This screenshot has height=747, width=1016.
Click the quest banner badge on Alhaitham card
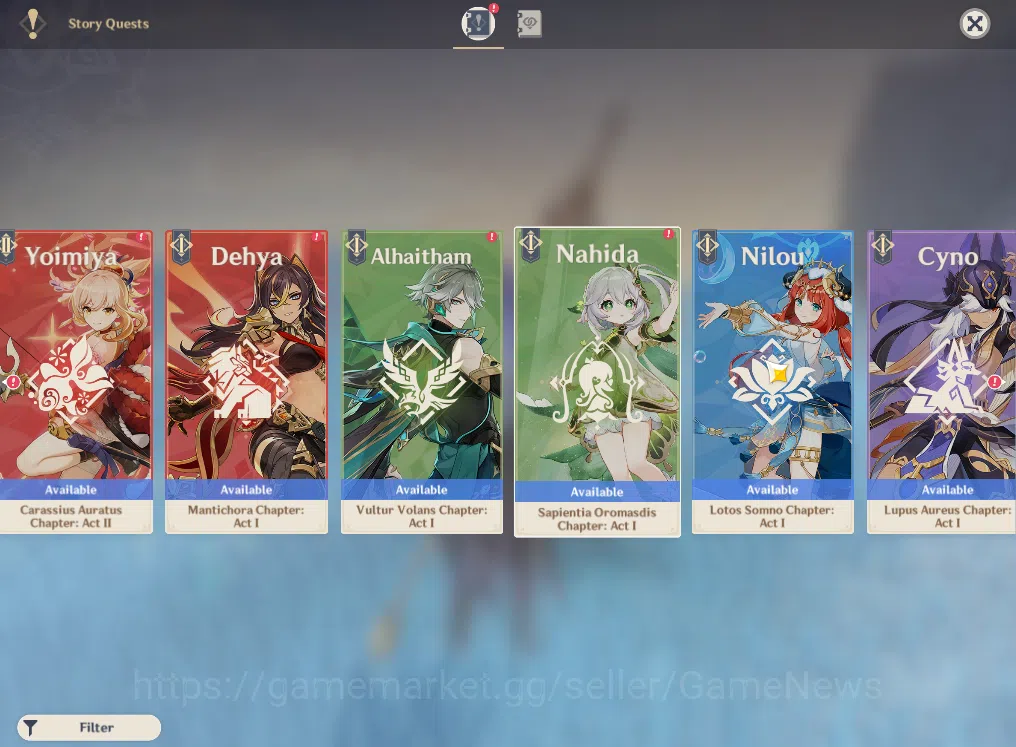tap(356, 247)
